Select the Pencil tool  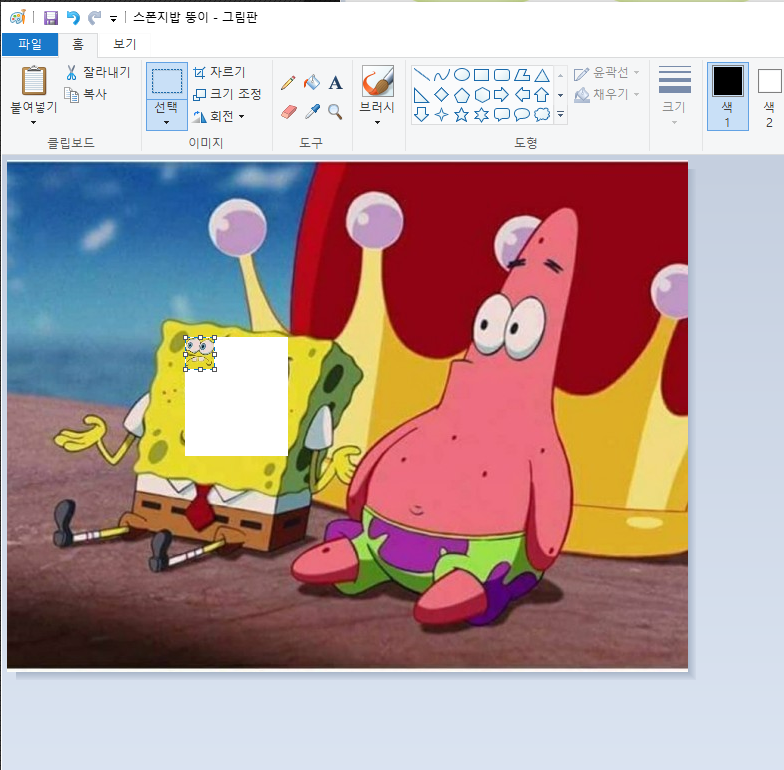288,82
